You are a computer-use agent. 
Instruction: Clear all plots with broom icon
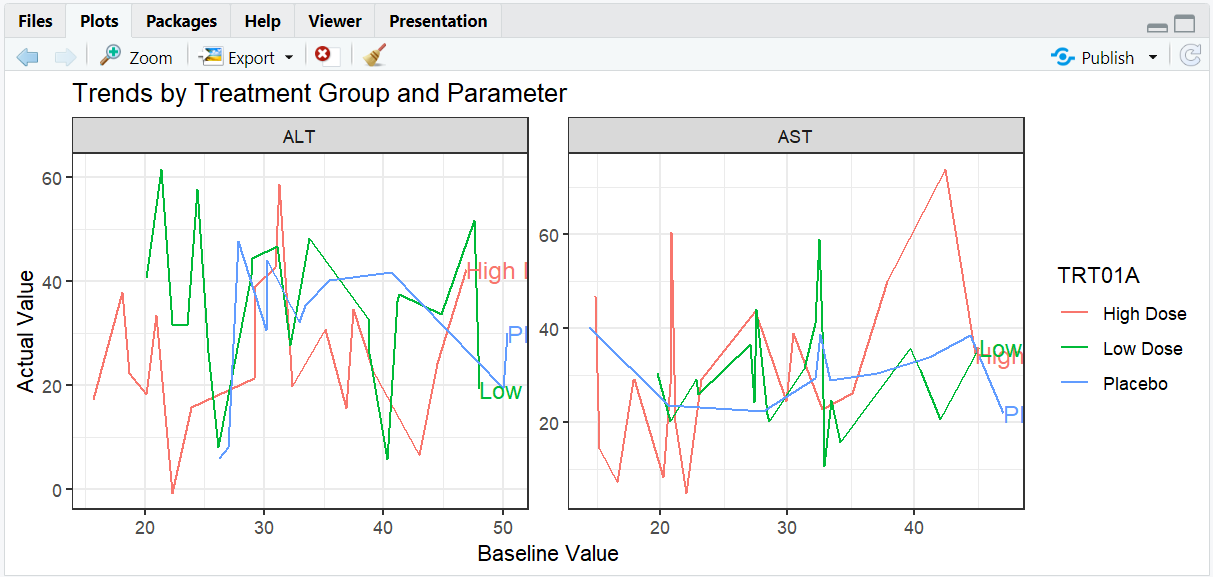375,56
